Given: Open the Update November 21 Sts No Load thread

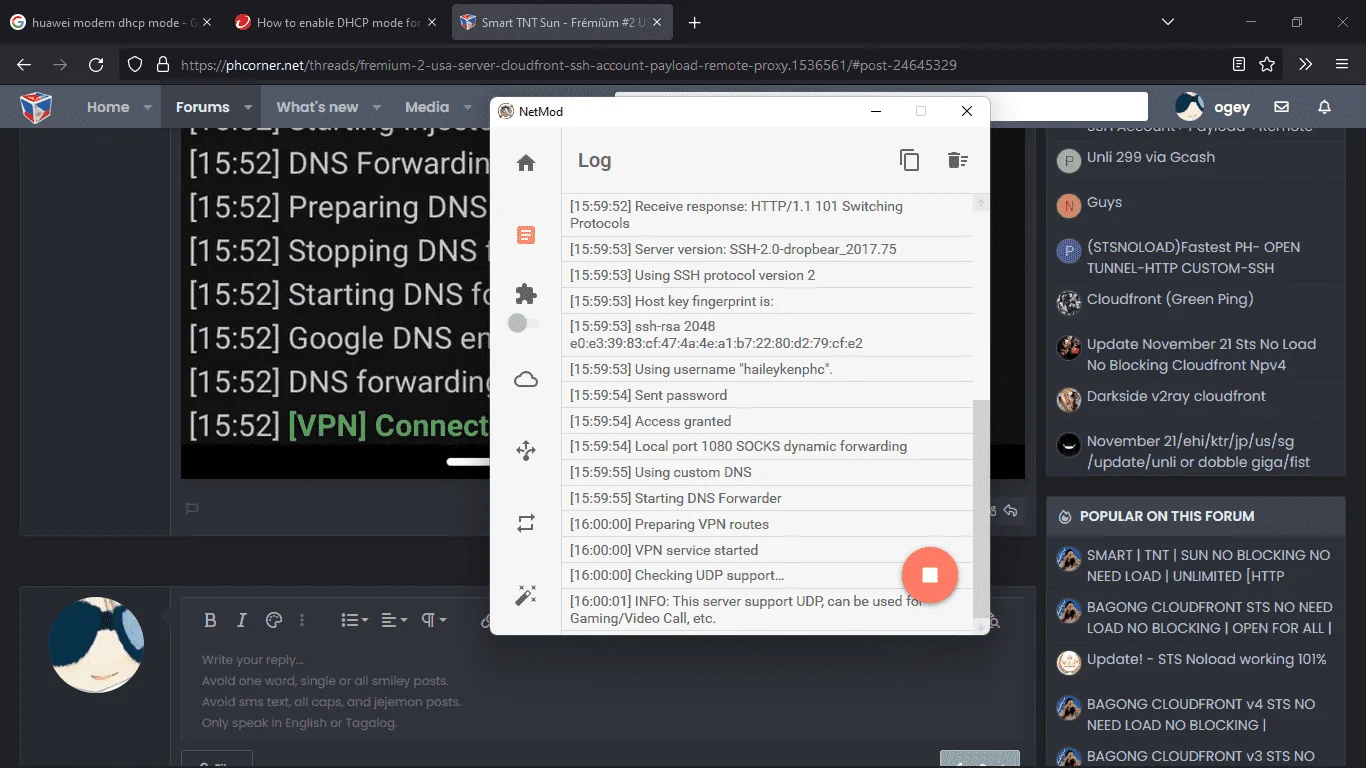Looking at the screenshot, I should 1201,354.
